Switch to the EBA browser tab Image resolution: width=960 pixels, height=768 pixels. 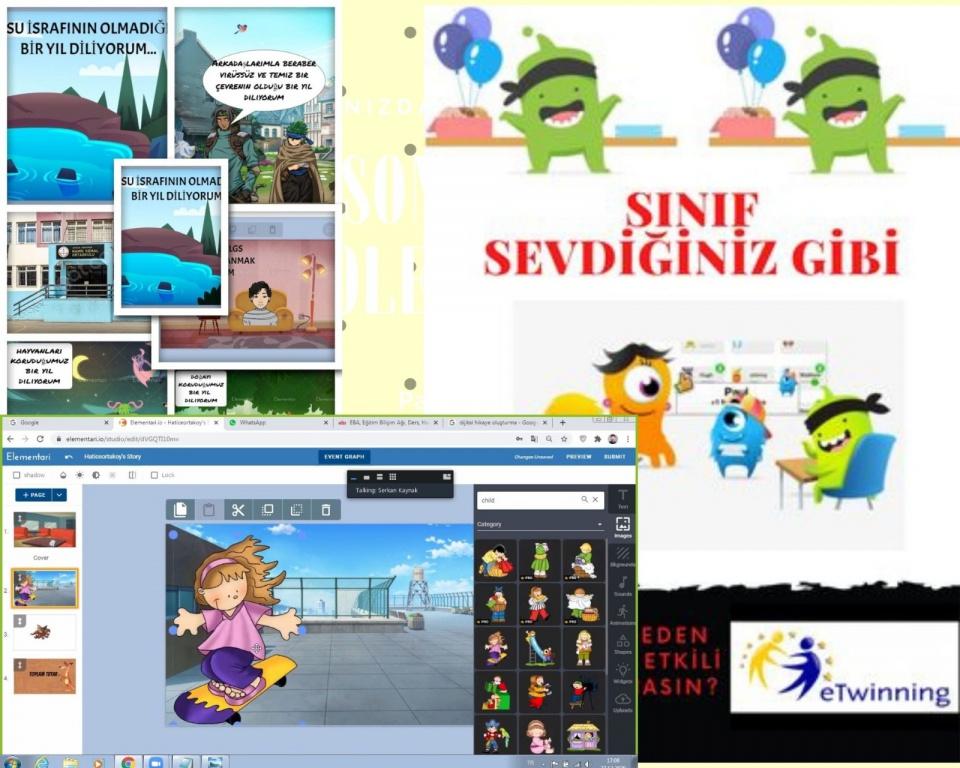pos(388,423)
